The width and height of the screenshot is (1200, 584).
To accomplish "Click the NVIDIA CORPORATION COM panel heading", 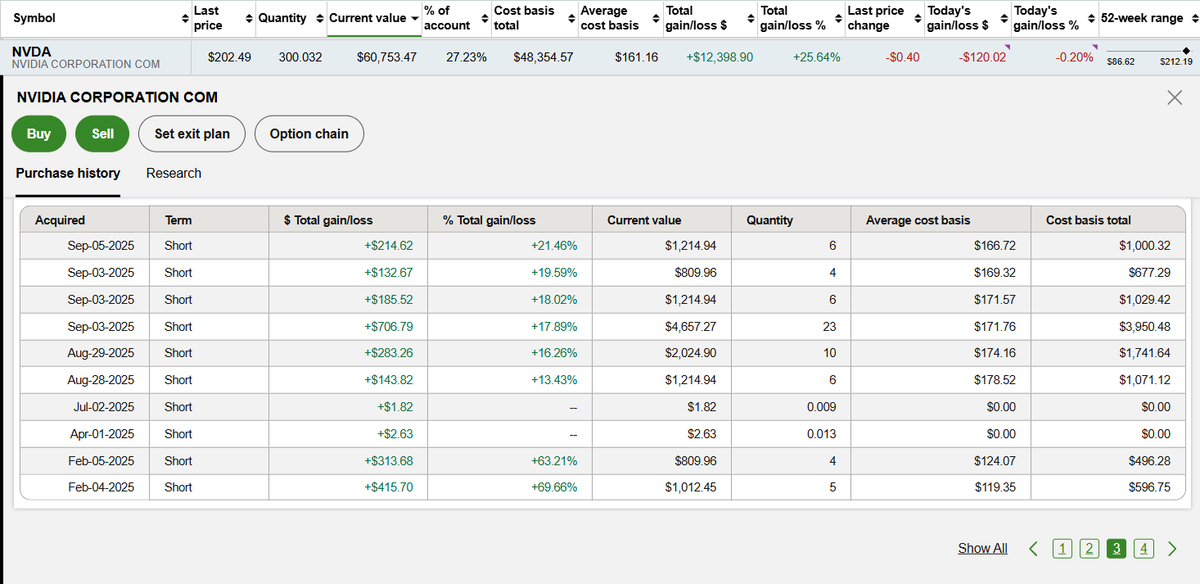I will [x=117, y=97].
